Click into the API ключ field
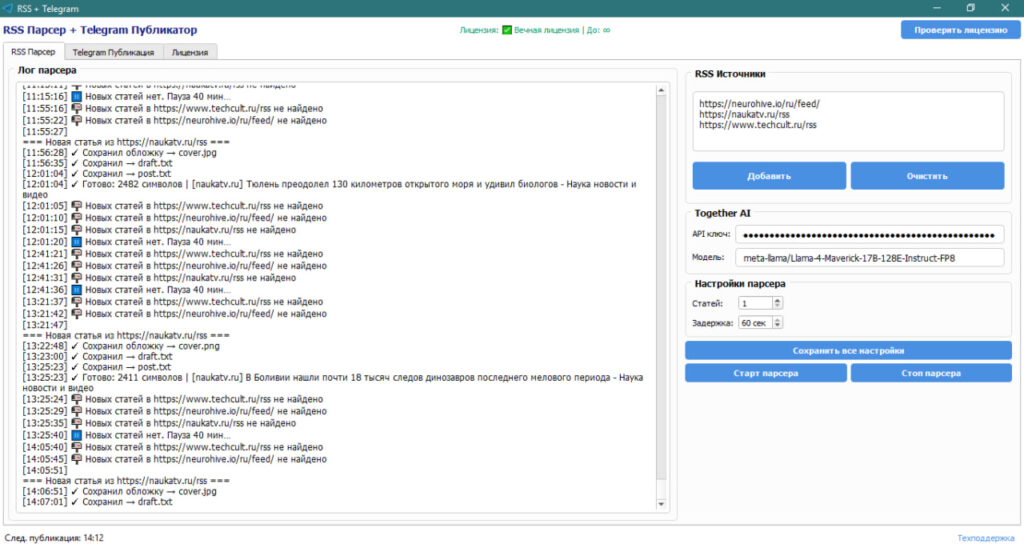 (868, 235)
